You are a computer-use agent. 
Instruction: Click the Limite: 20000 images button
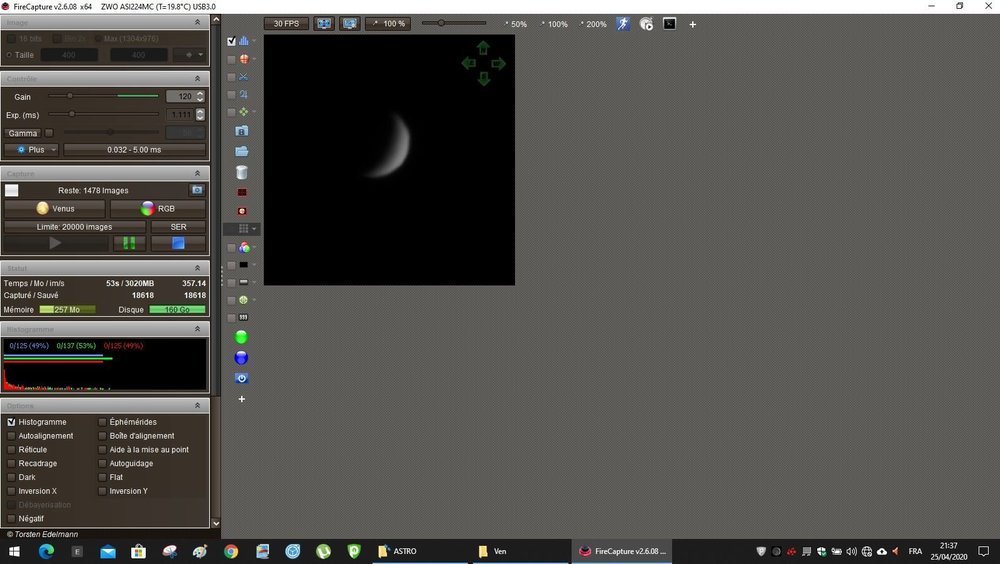(75, 227)
